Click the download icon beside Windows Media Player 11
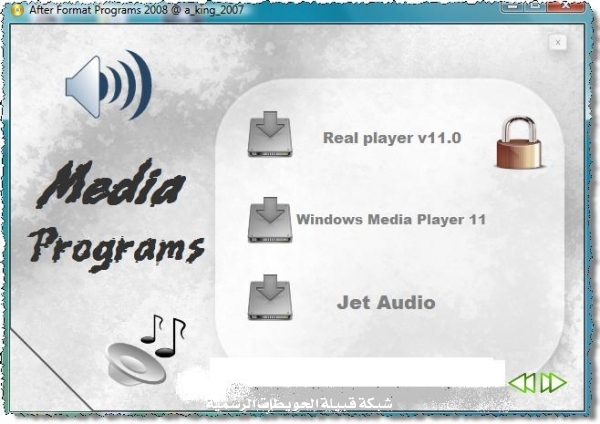Image resolution: width=600 pixels, height=424 pixels. (x=270, y=220)
